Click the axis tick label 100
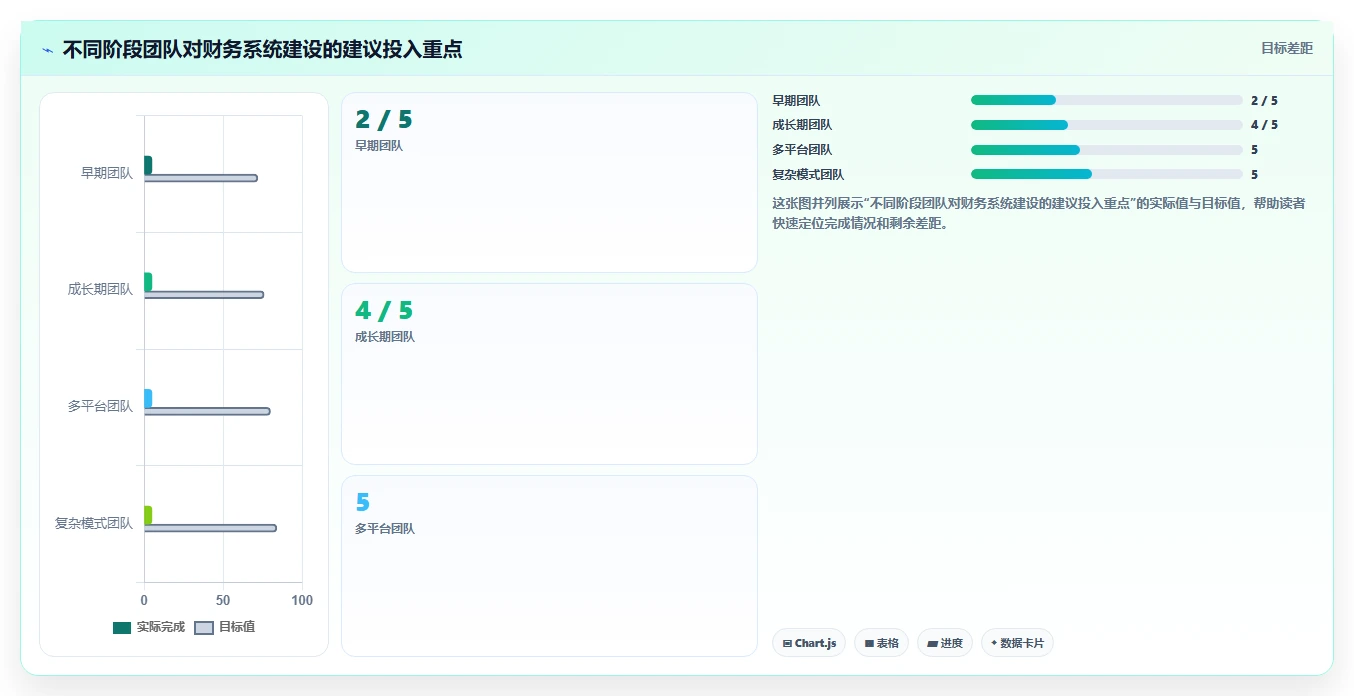1354x696 pixels. point(302,600)
